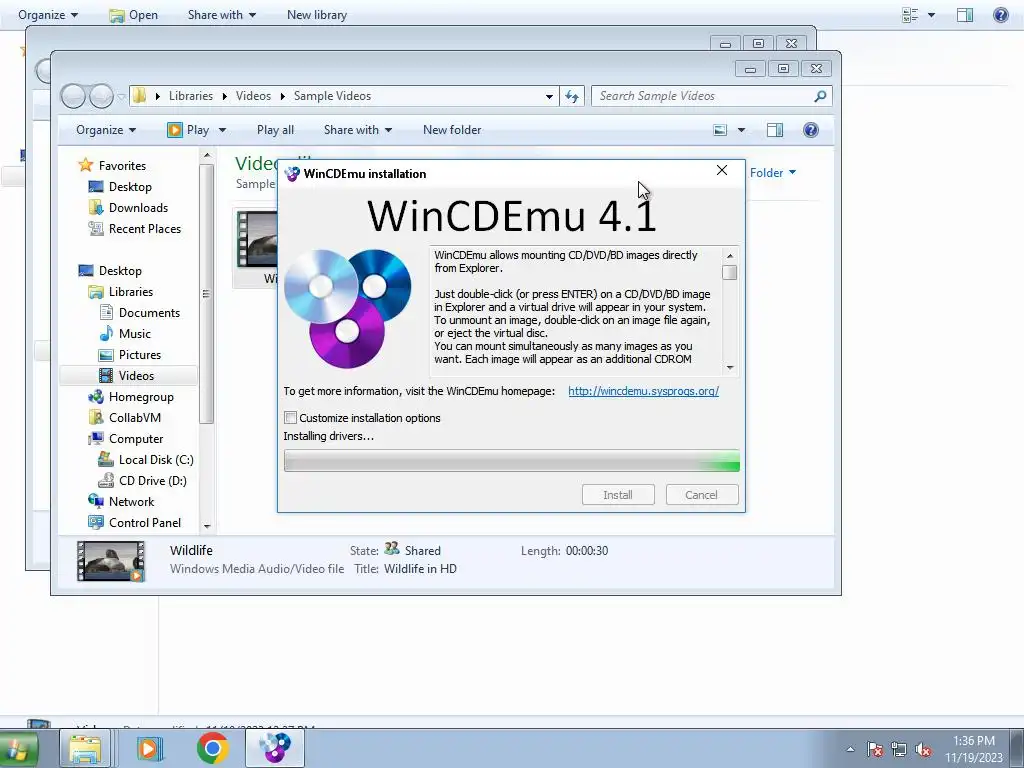Click the WinCDEmu discs logo image
The width and height of the screenshot is (1024, 768).
tap(347, 308)
